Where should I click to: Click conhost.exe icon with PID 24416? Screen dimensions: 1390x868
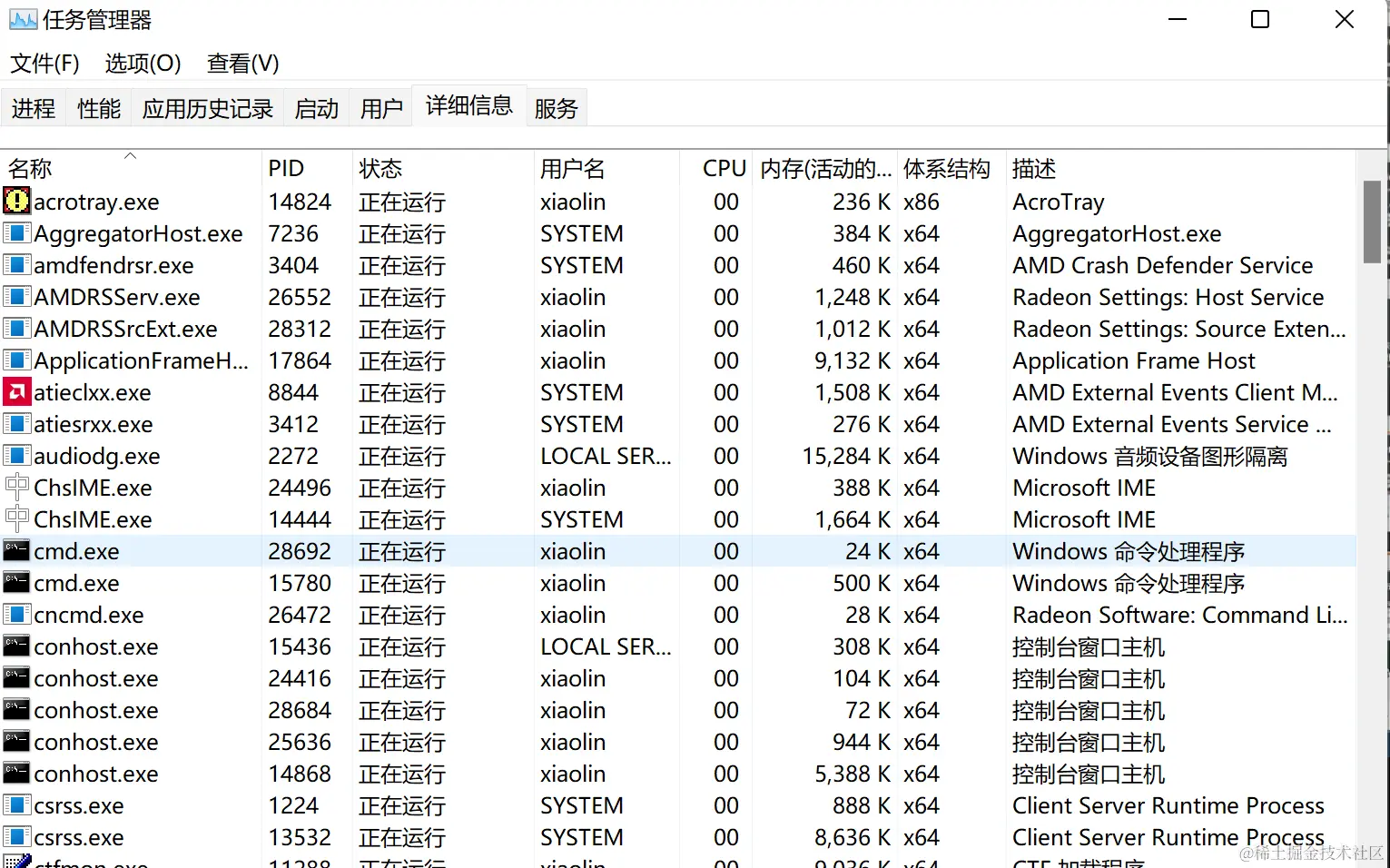coord(16,678)
